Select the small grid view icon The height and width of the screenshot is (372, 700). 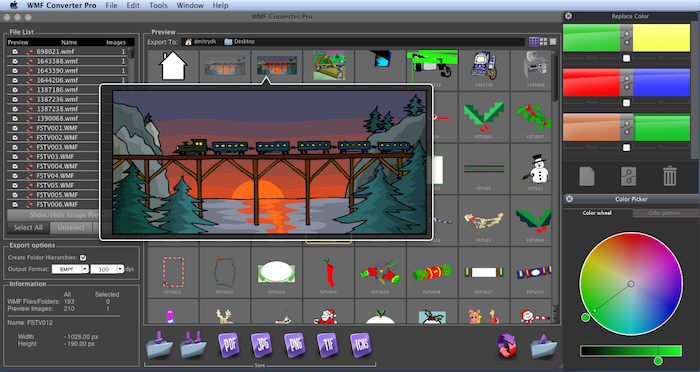[x=533, y=42]
